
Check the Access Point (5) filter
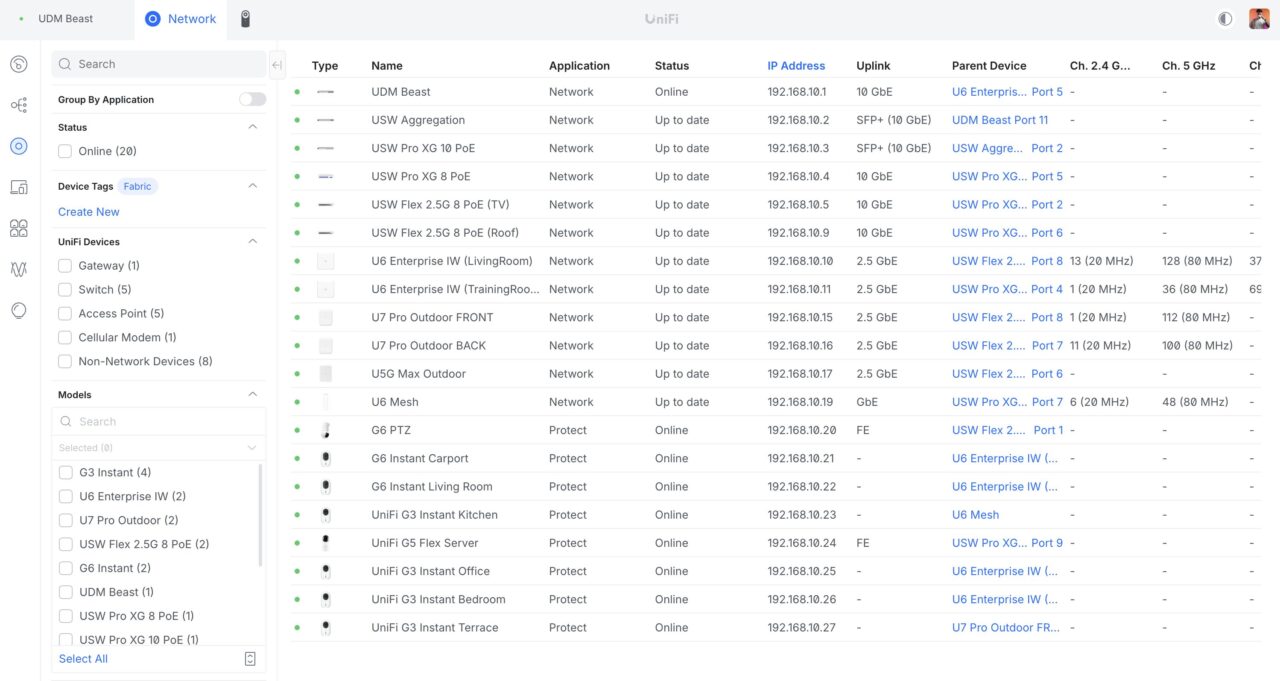point(65,314)
